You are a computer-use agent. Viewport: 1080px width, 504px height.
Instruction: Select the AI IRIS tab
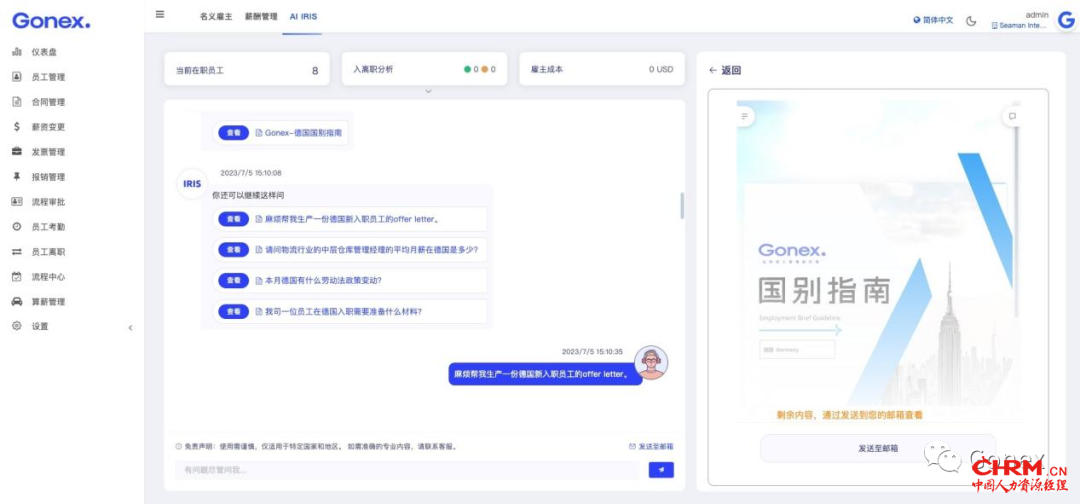pos(303,17)
